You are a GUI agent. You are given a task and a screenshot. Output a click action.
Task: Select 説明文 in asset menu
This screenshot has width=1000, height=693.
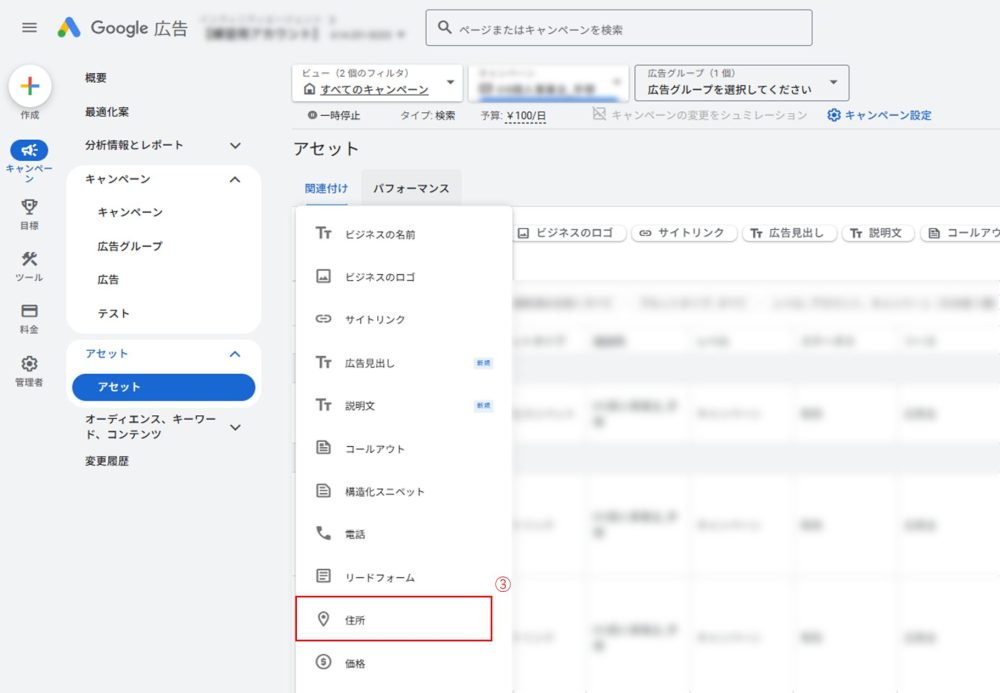coord(404,405)
